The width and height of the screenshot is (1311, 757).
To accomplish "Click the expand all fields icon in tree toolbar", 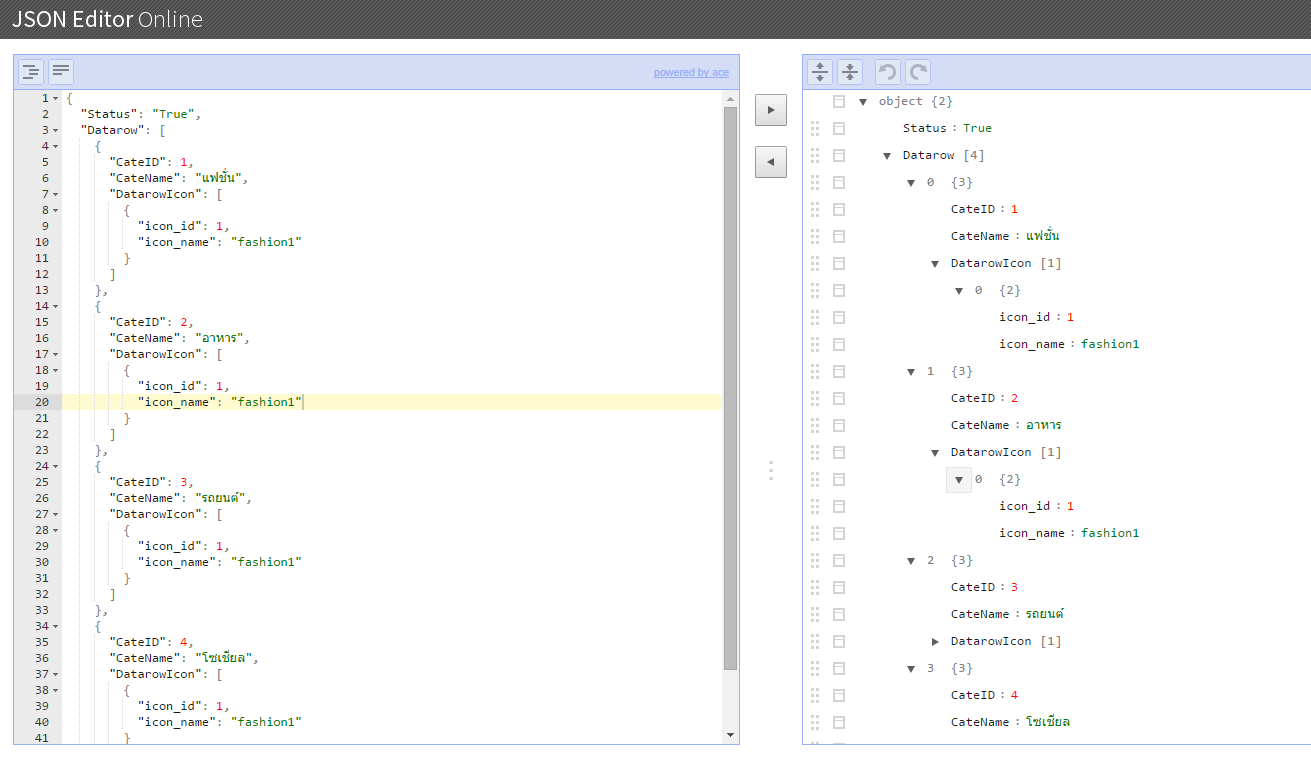I will (820, 71).
